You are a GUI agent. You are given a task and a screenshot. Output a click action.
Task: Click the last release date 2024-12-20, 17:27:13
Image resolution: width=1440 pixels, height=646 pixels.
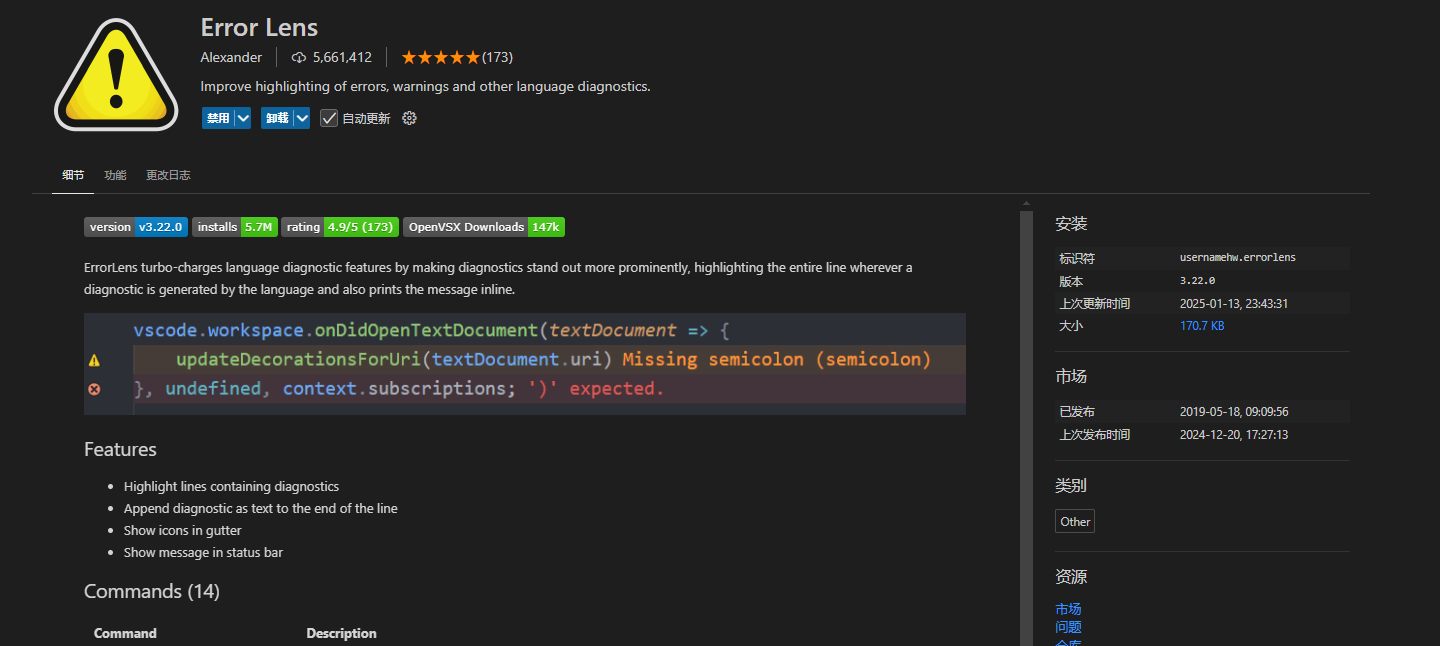1234,434
